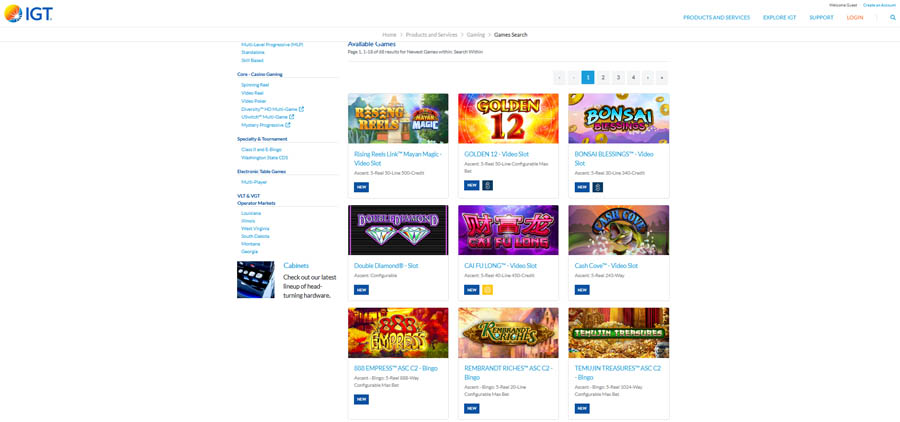
Task: Select the Georgia operator market
Action: point(250,251)
